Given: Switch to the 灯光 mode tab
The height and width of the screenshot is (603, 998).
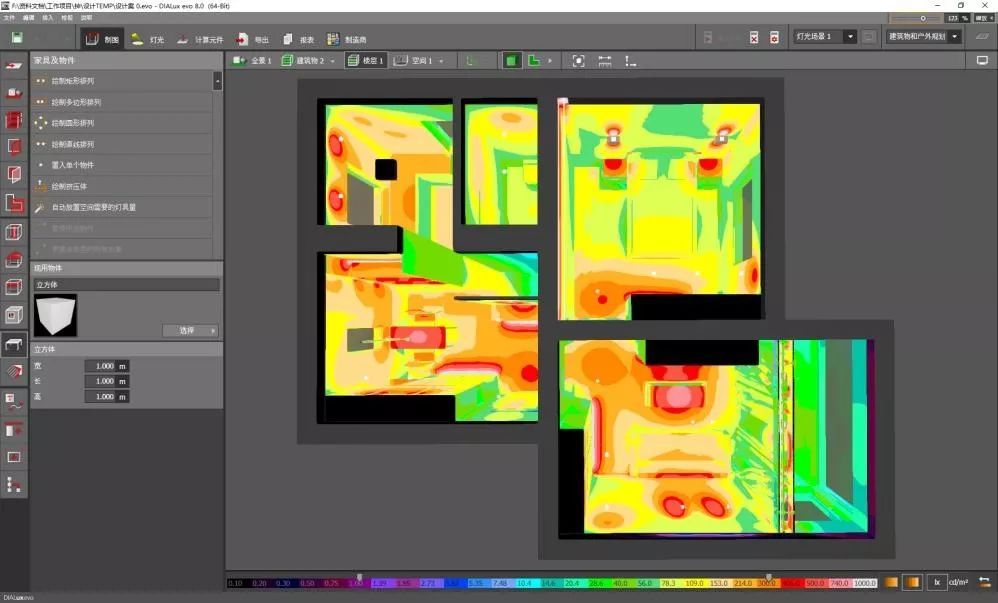Looking at the screenshot, I should point(148,39).
